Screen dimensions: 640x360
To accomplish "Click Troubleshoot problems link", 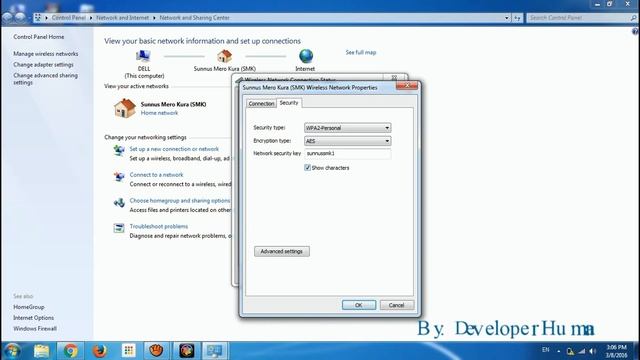I will (x=159, y=226).
